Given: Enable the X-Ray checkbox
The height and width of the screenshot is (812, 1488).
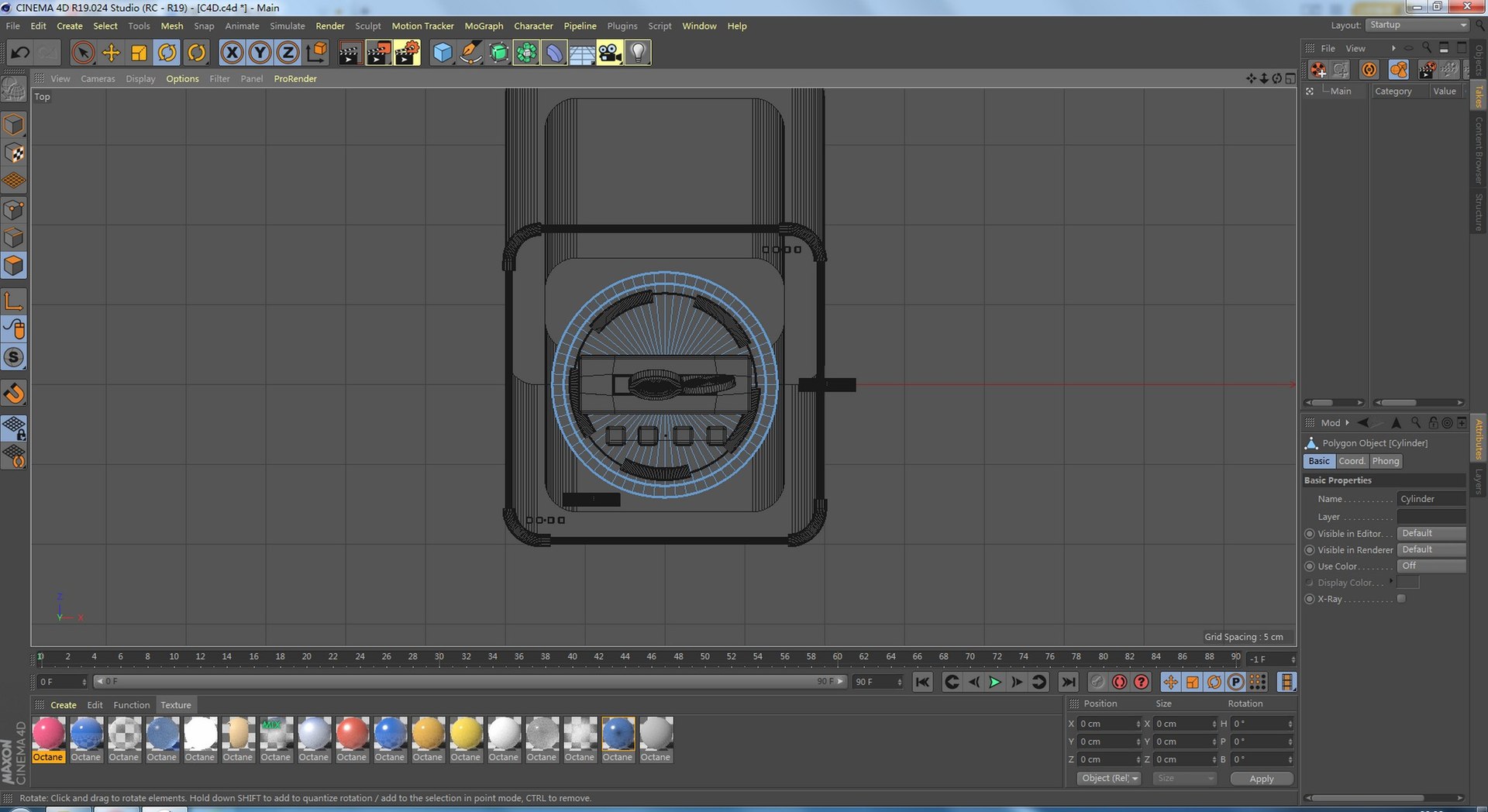Looking at the screenshot, I should (x=1401, y=599).
